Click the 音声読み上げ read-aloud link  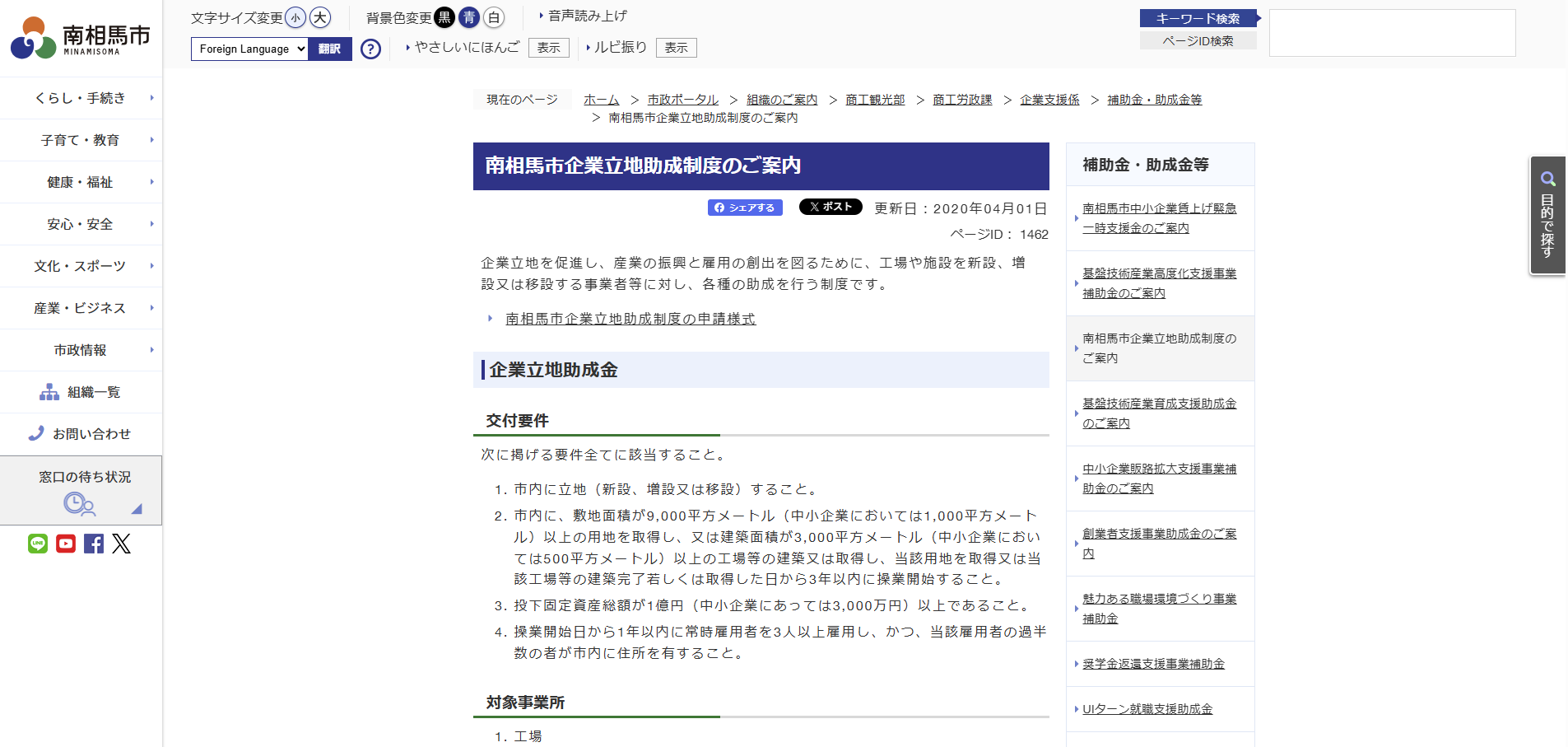pyautogui.click(x=587, y=16)
